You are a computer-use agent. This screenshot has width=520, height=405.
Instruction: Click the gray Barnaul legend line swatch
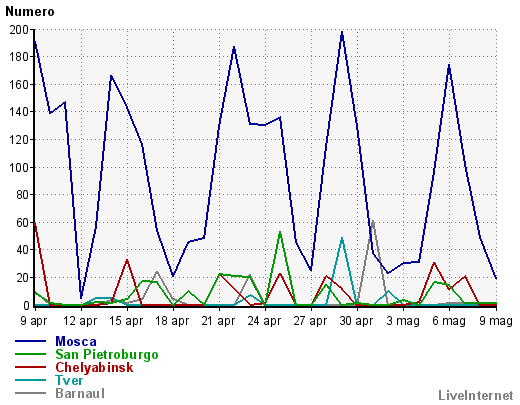pos(30,393)
